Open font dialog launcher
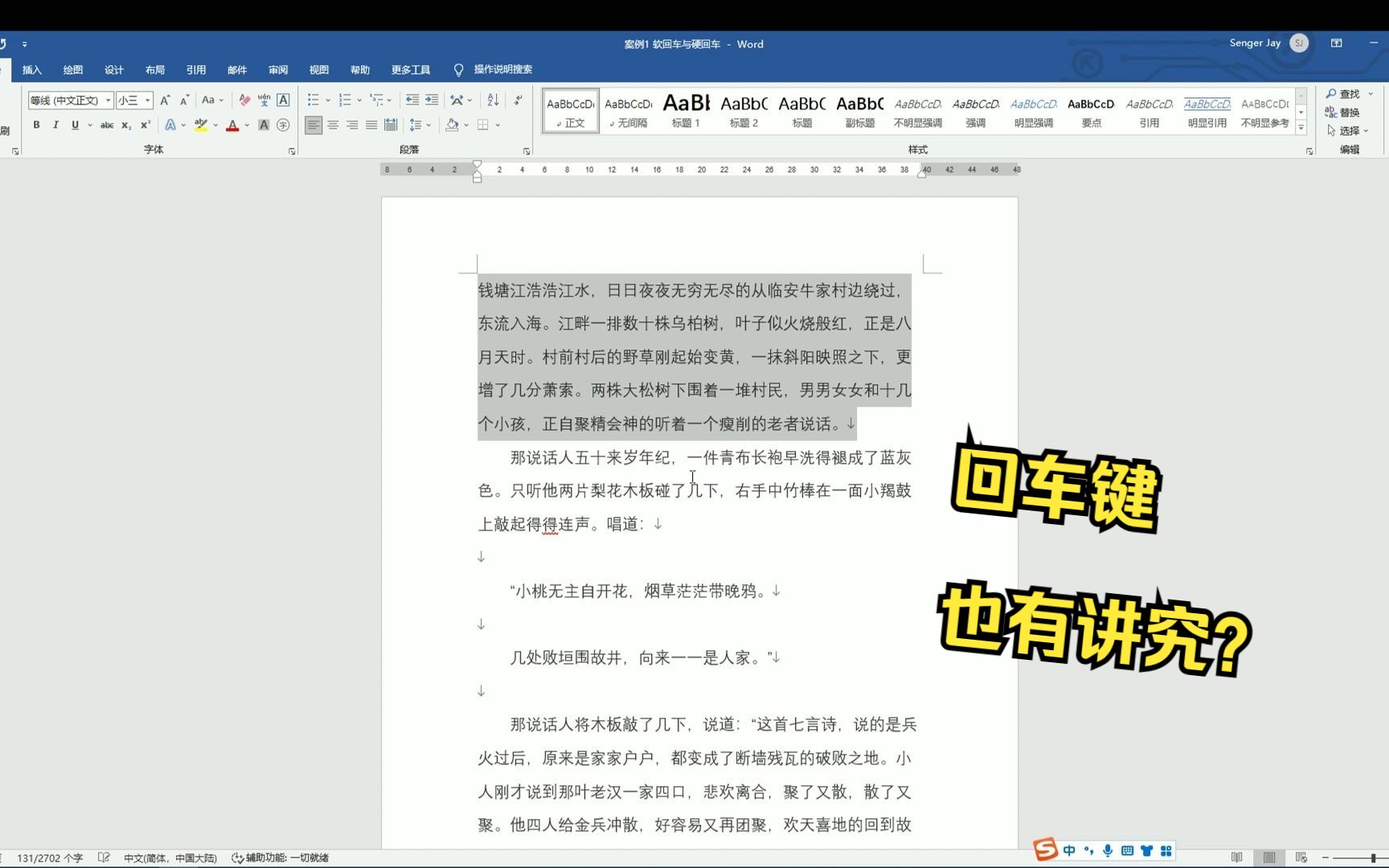Screen dimensions: 1389x868 tap(292, 151)
